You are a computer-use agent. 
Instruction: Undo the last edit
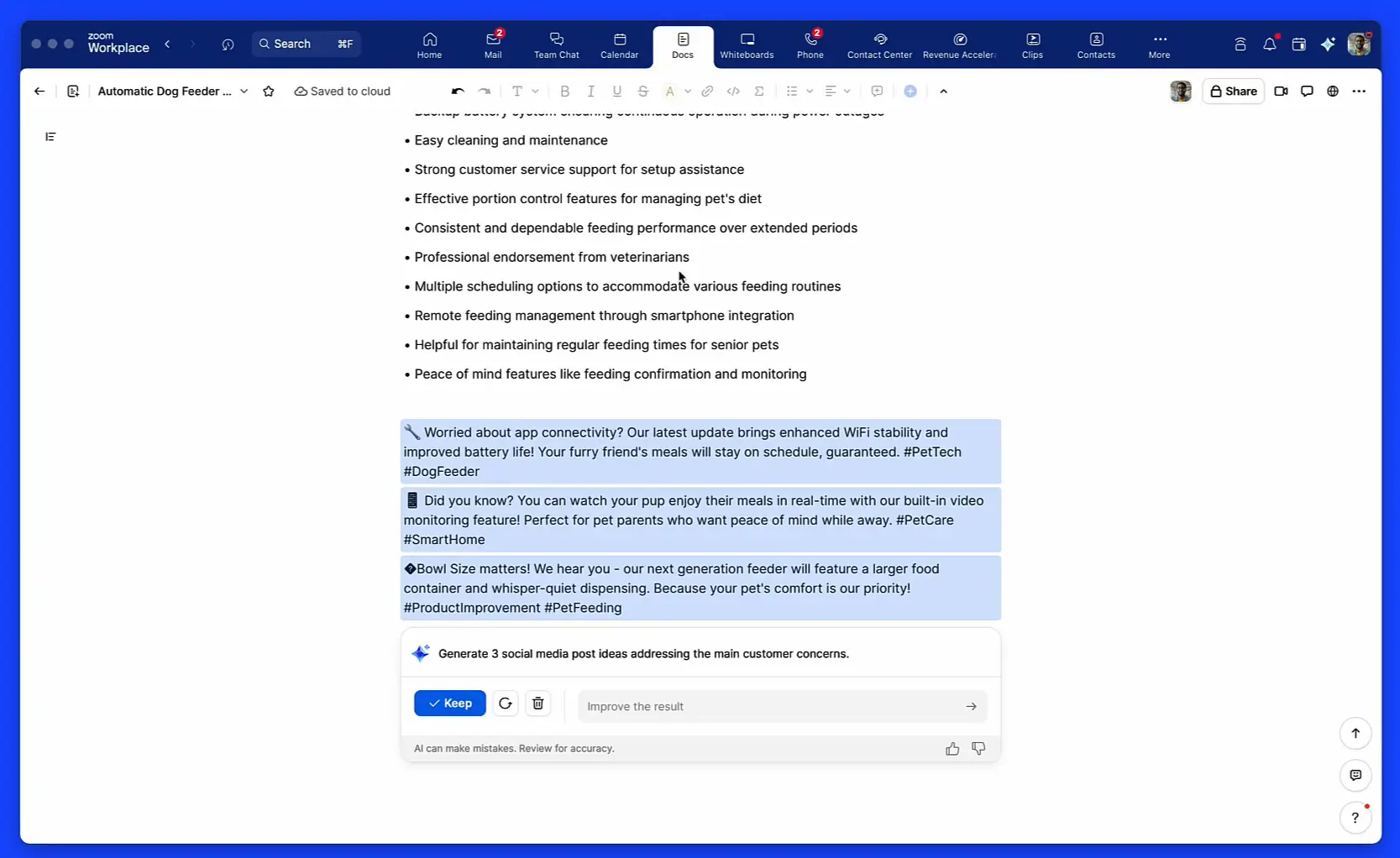pos(458,92)
